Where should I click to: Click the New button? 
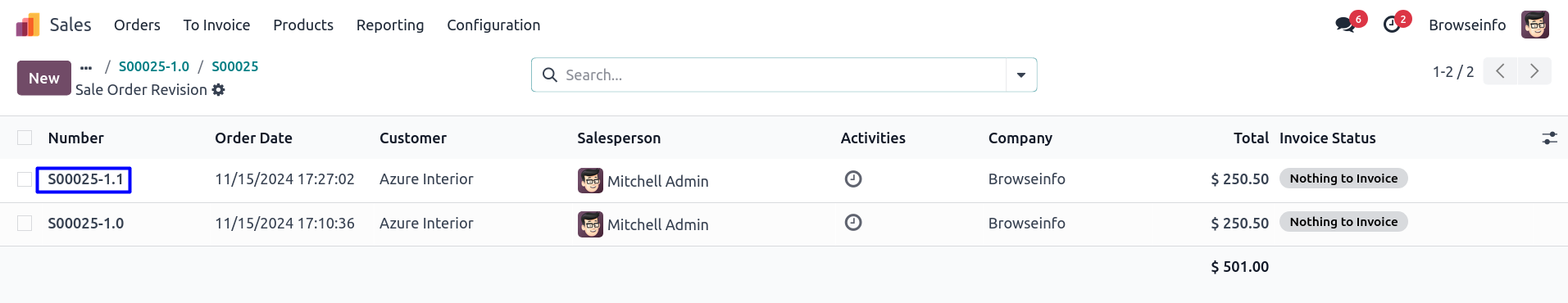coord(44,78)
